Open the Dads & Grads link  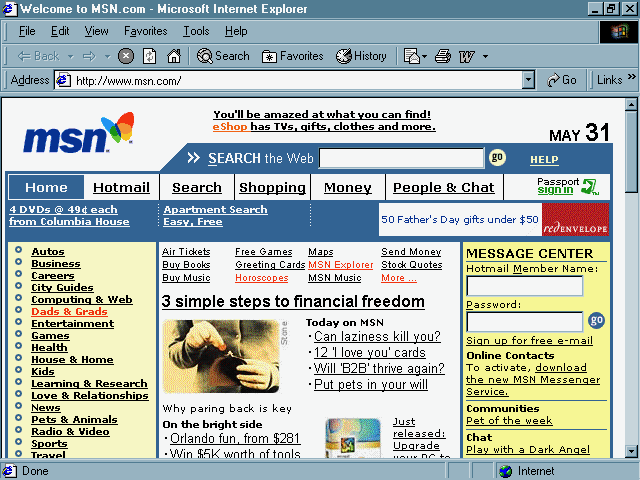tap(69, 312)
